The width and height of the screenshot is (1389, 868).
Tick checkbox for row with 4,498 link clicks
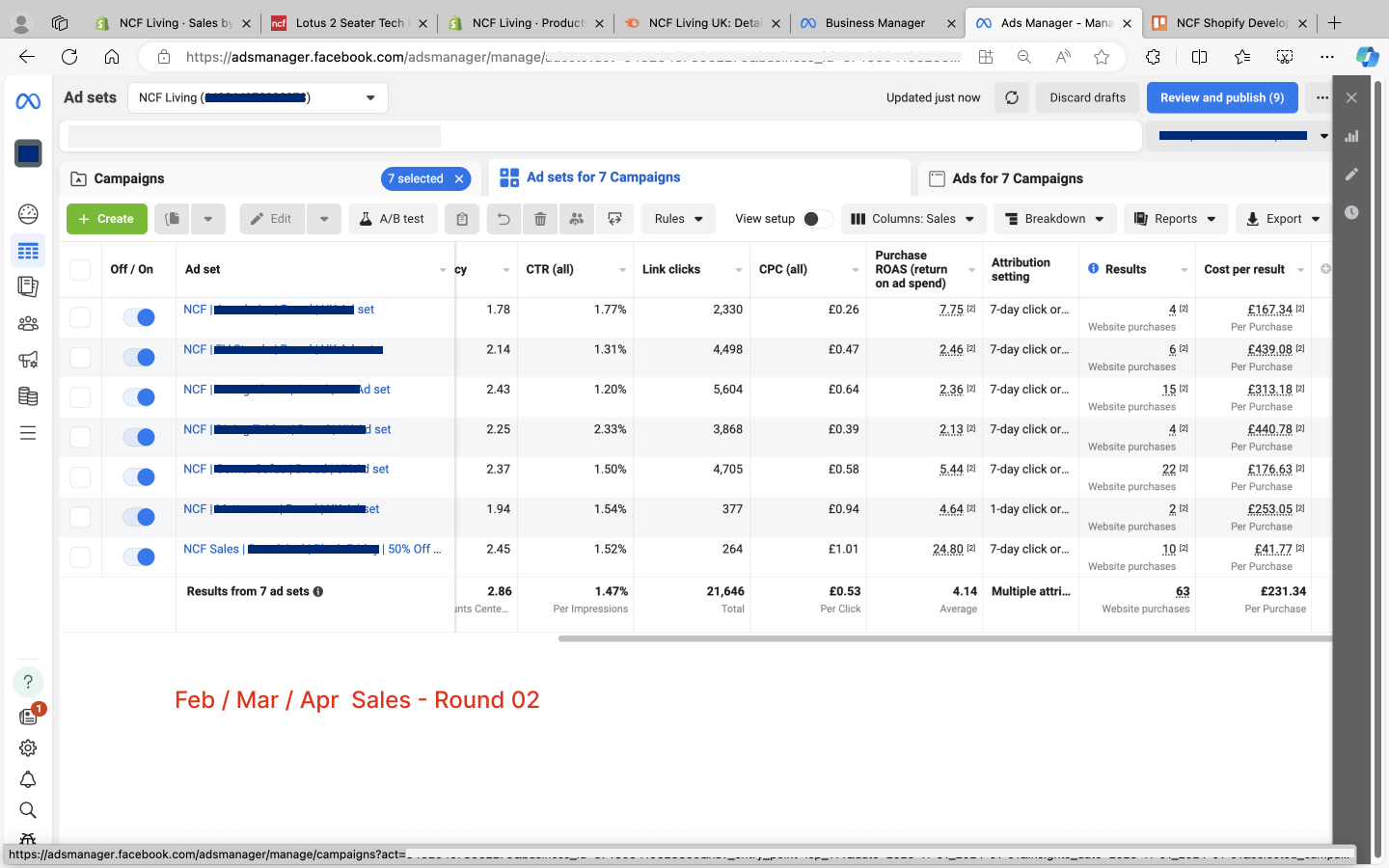[x=80, y=357]
